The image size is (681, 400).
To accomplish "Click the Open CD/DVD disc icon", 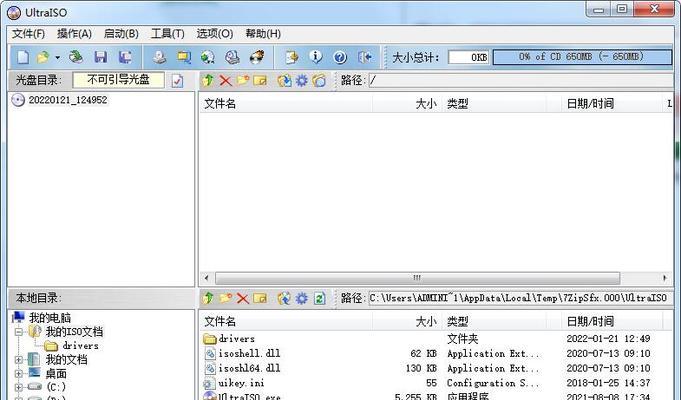I will 77,57.
